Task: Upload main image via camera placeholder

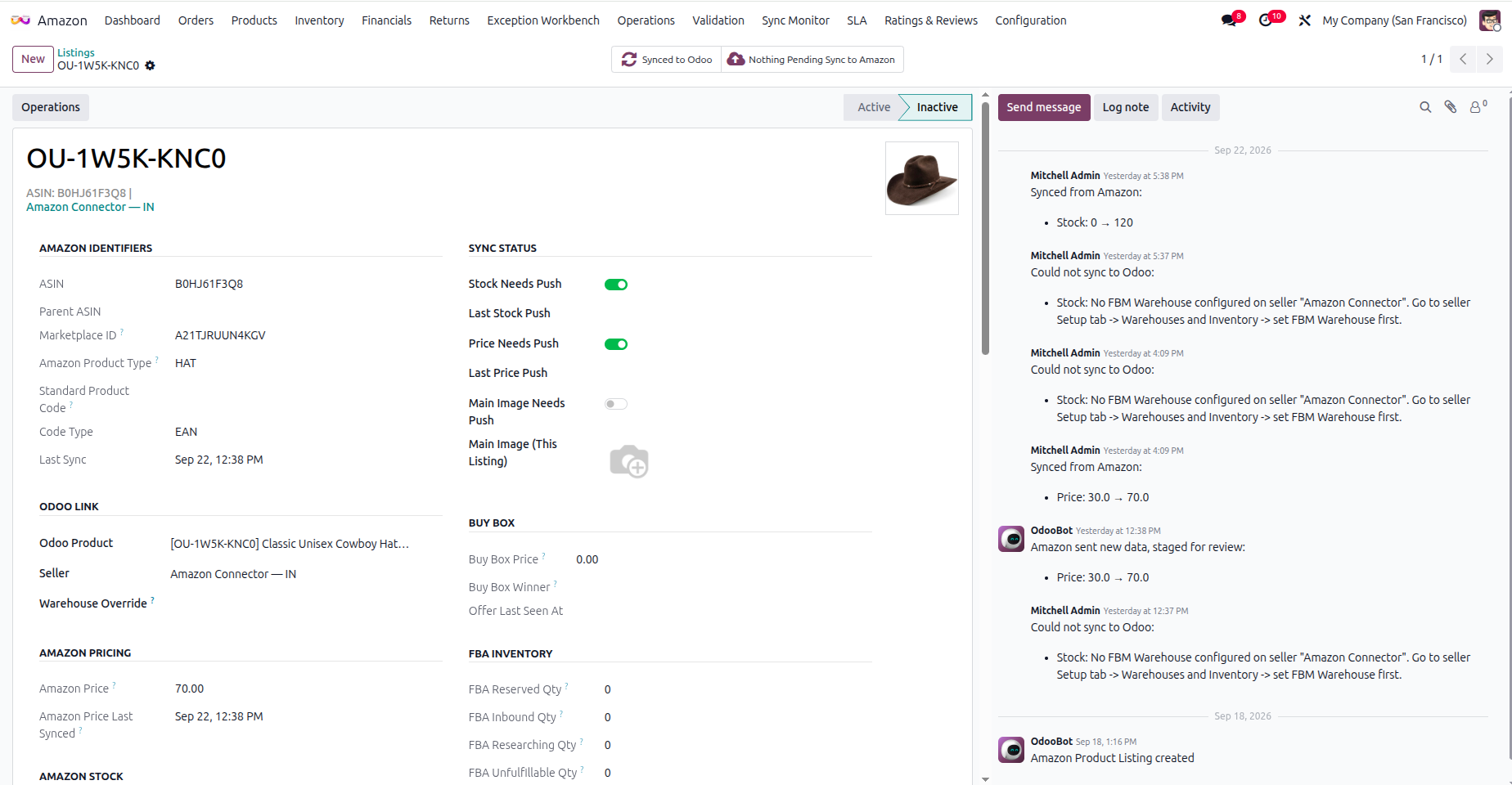Action: pyautogui.click(x=629, y=461)
